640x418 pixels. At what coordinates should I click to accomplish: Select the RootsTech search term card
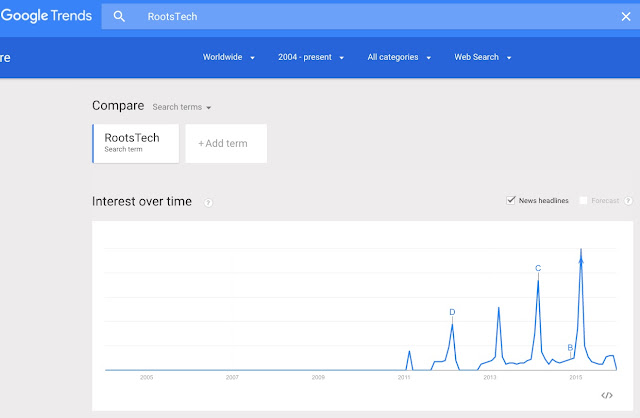pyautogui.click(x=135, y=143)
